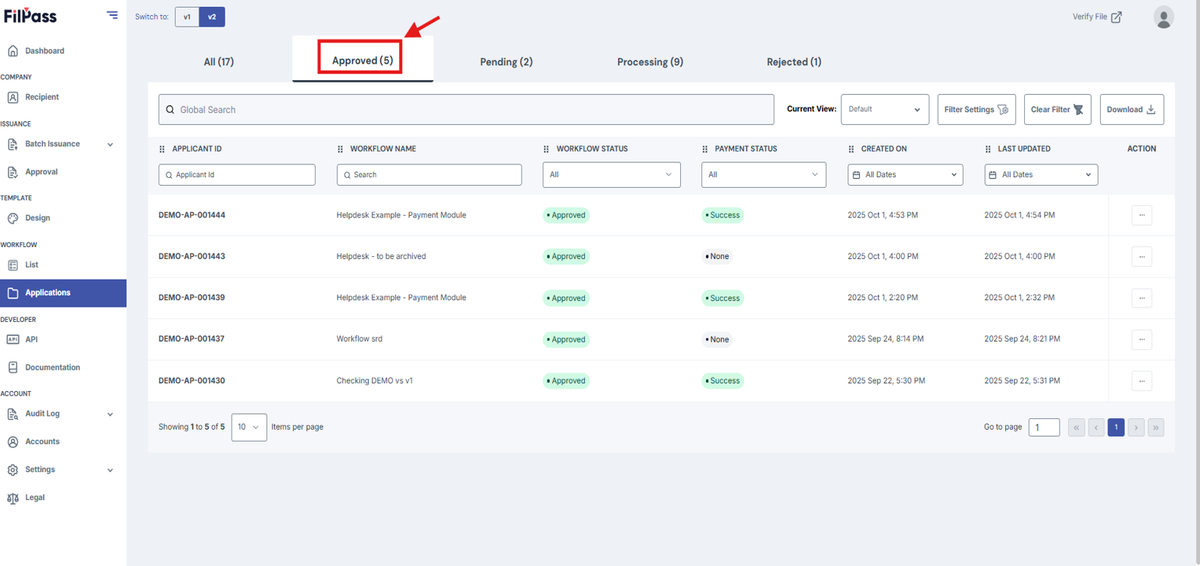The width and height of the screenshot is (1200, 566).
Task: Switch to the Rejected (1) tab
Action: (794, 62)
